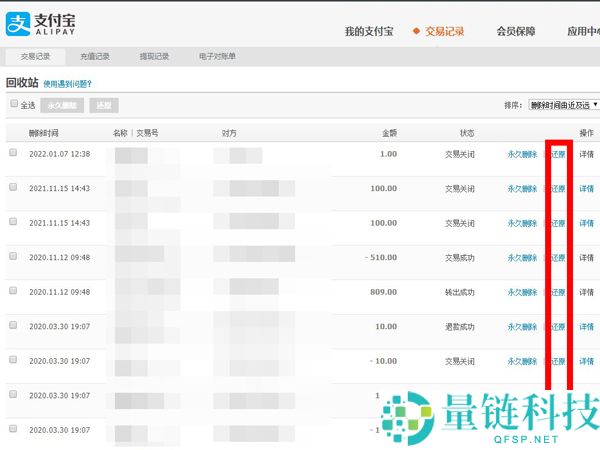Image resolution: width=600 pixels, height=450 pixels.
Task: Switch to the 充值记录 tab
Action: 95,56
